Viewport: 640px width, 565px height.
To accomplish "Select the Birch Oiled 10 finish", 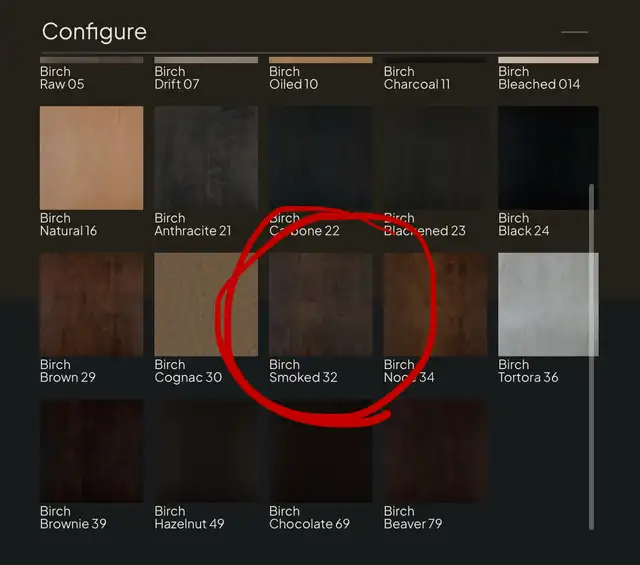I will point(321,74).
